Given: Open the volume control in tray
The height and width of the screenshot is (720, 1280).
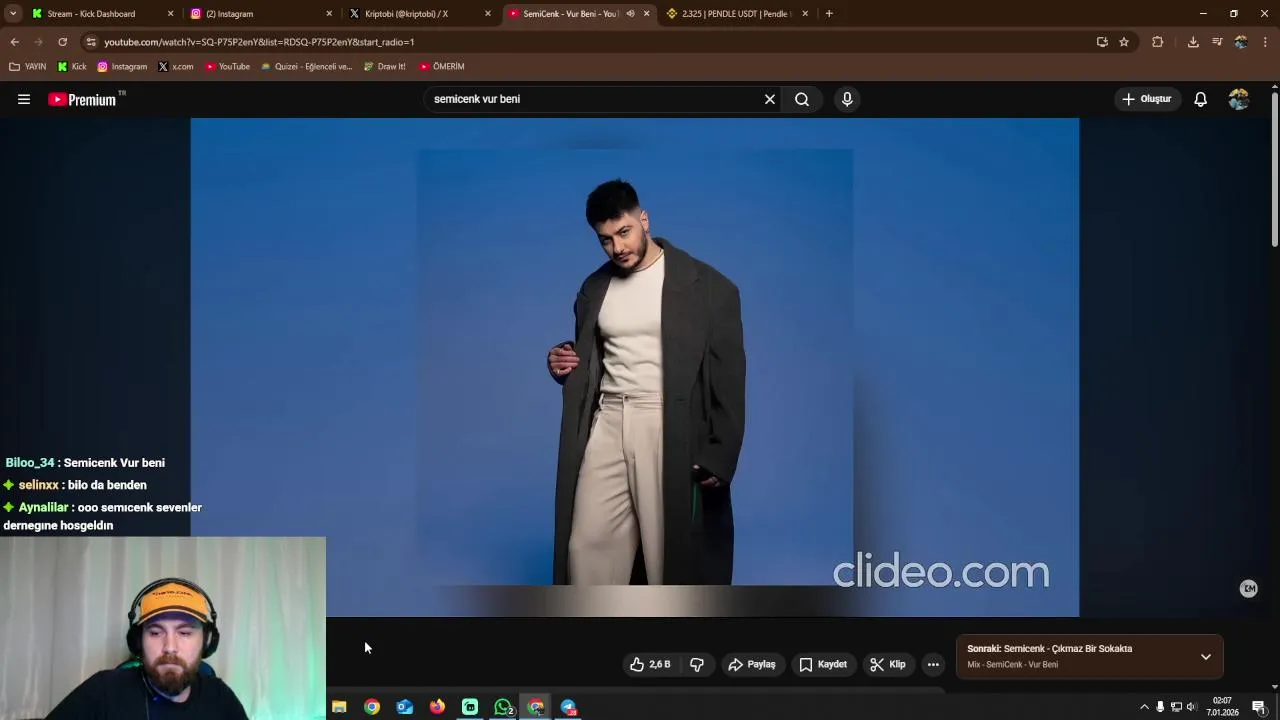Looking at the screenshot, I should (1191, 707).
